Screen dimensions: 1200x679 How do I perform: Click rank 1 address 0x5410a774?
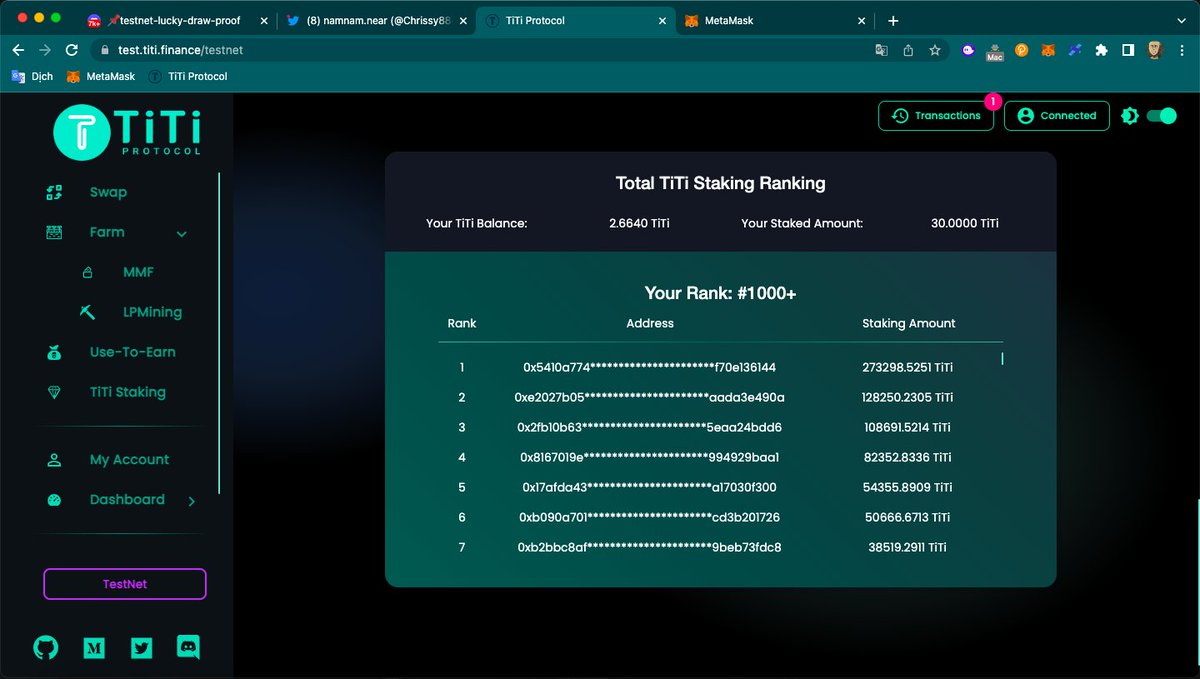tap(649, 367)
